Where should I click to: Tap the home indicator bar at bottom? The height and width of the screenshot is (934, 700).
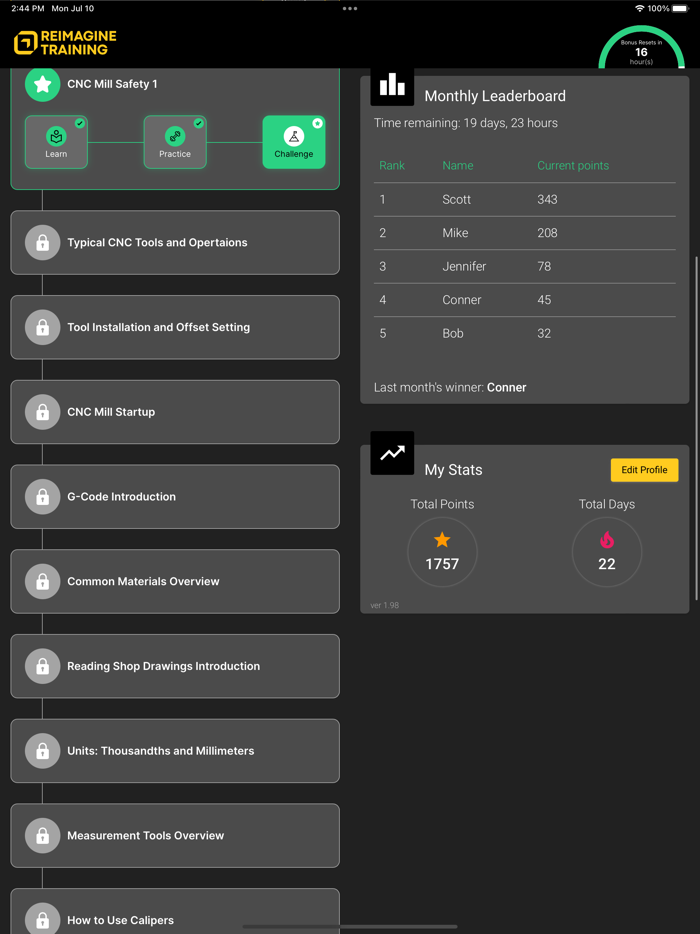pos(350,927)
